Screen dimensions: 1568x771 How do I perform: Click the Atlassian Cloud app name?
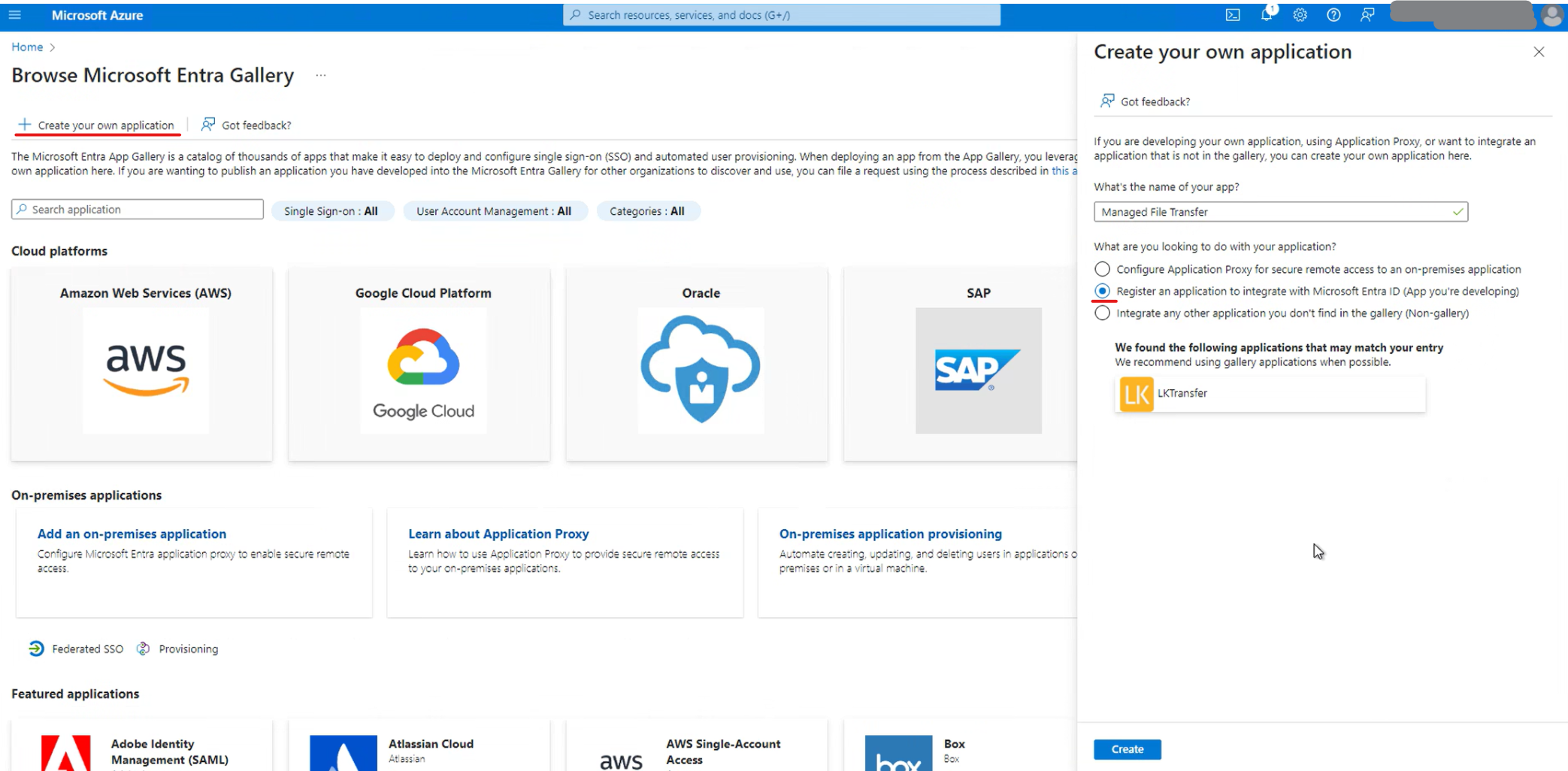[x=431, y=744]
